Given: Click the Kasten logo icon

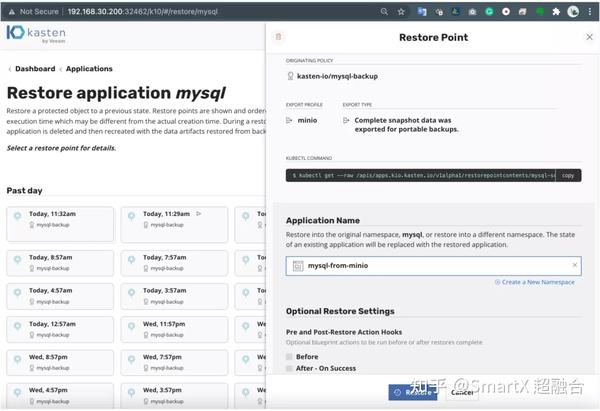Looking at the screenshot, I should 15,33.
